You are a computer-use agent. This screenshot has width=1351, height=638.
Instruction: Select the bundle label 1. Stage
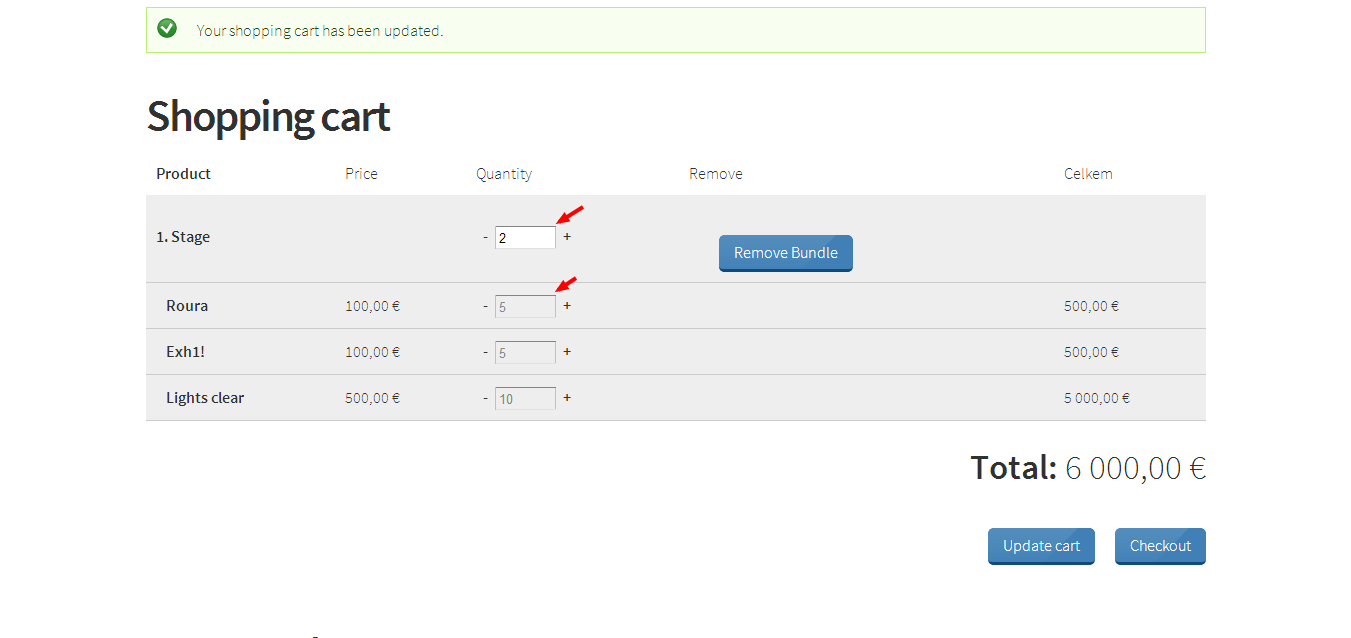point(182,237)
